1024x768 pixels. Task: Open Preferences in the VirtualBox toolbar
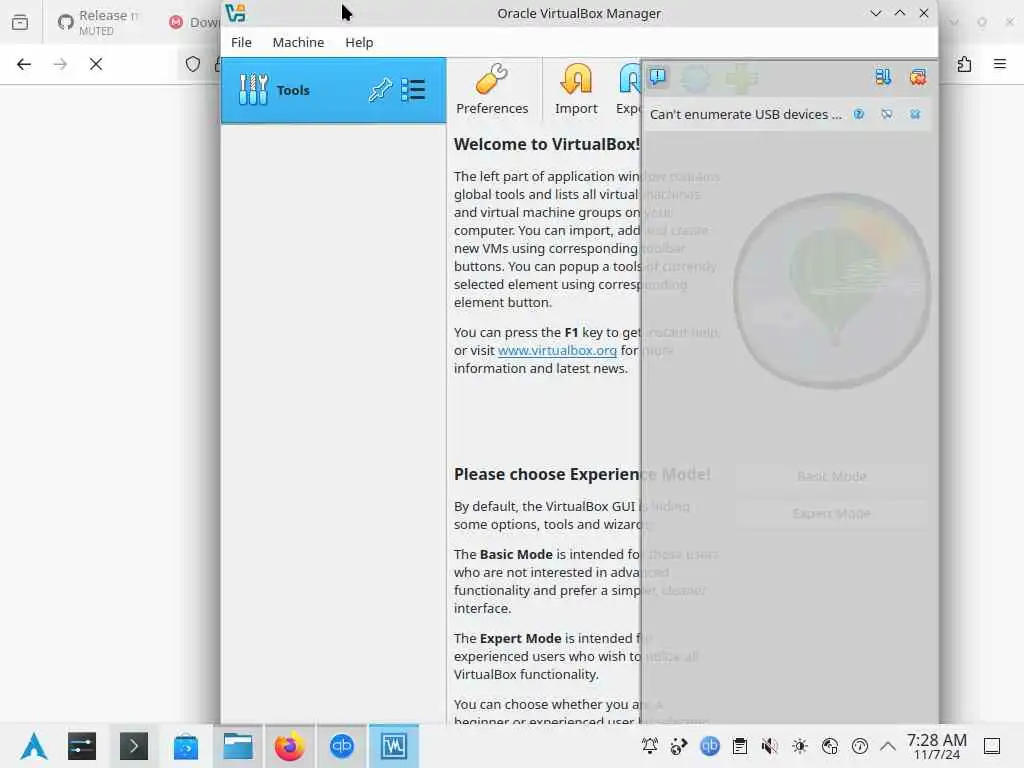(x=492, y=89)
